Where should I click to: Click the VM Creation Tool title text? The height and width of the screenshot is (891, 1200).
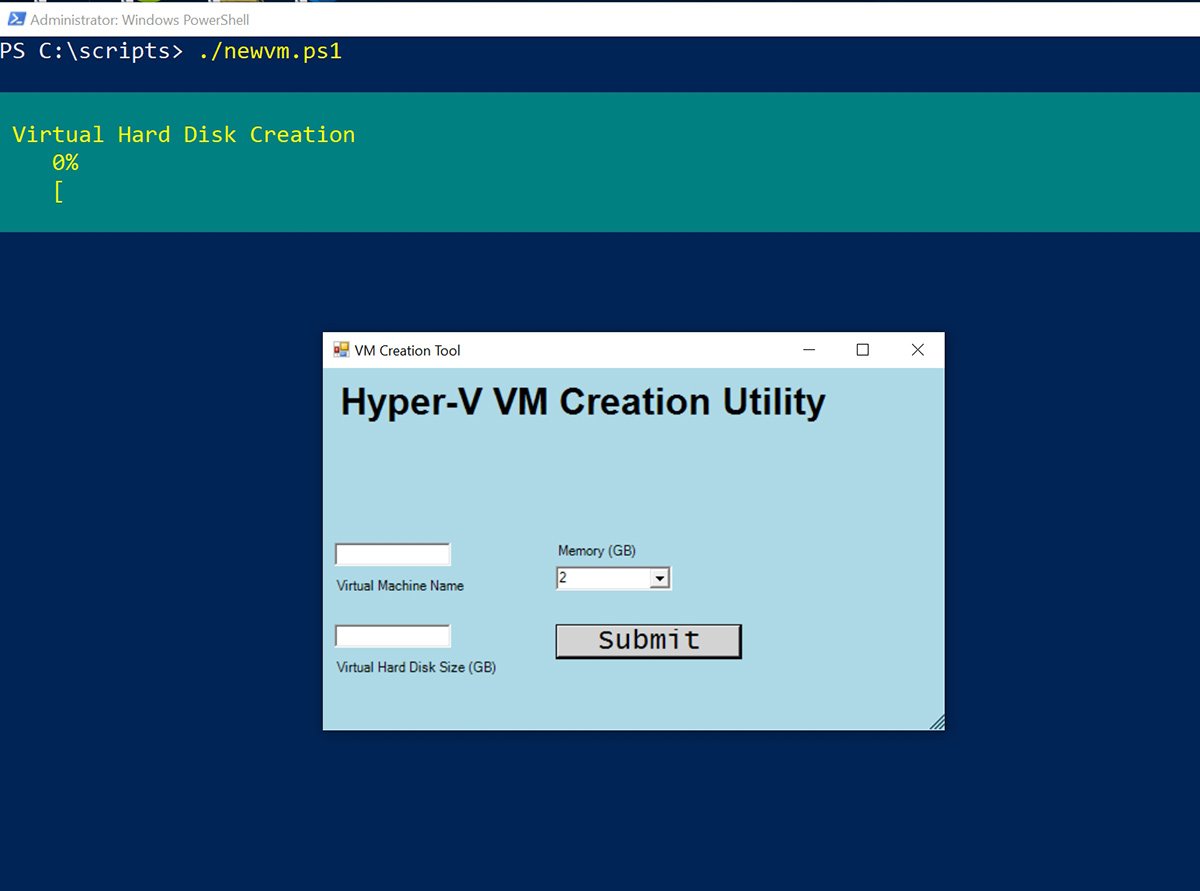click(407, 351)
